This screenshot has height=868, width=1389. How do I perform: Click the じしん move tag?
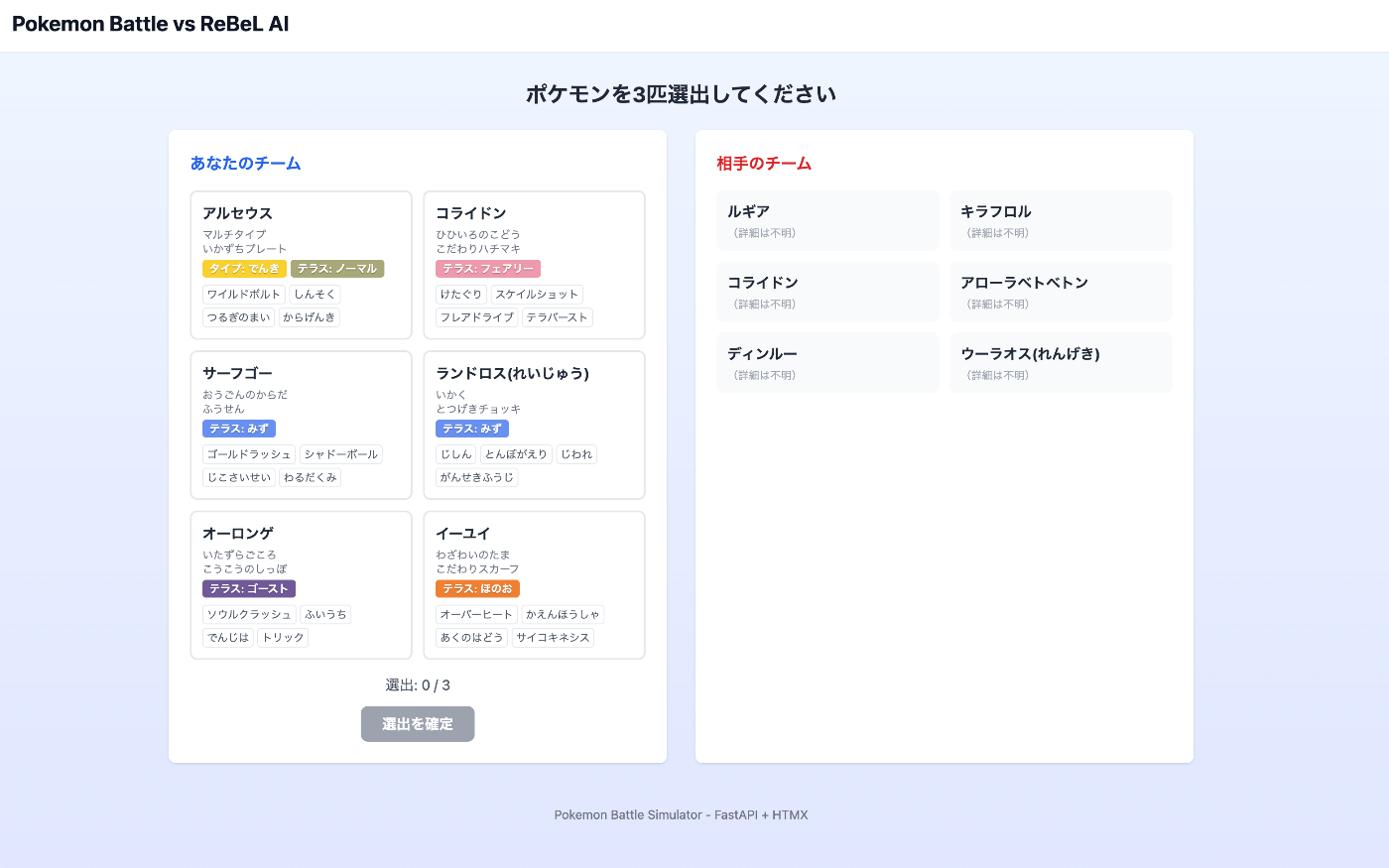pyautogui.click(x=456, y=454)
